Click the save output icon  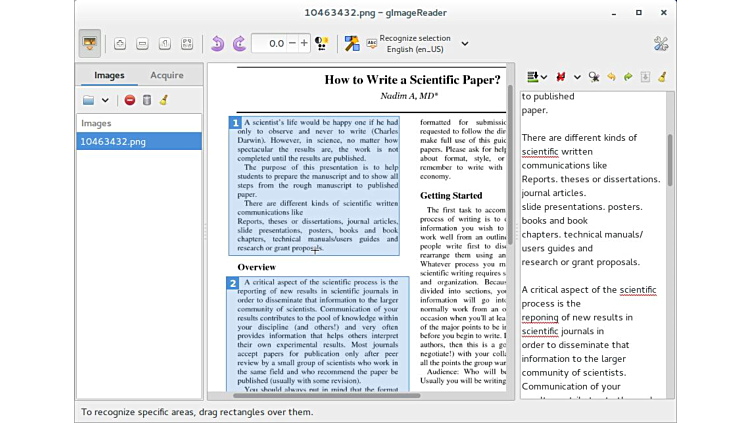tap(645, 77)
